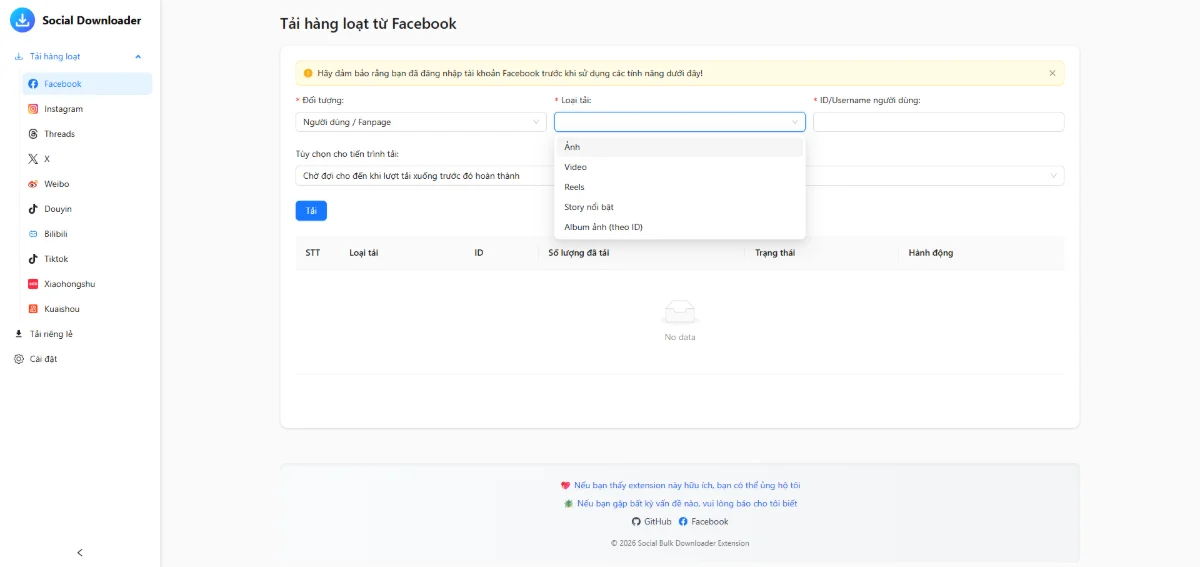This screenshot has height=567, width=1200.
Task: Open the Đối tượng dropdown
Action: pos(420,122)
